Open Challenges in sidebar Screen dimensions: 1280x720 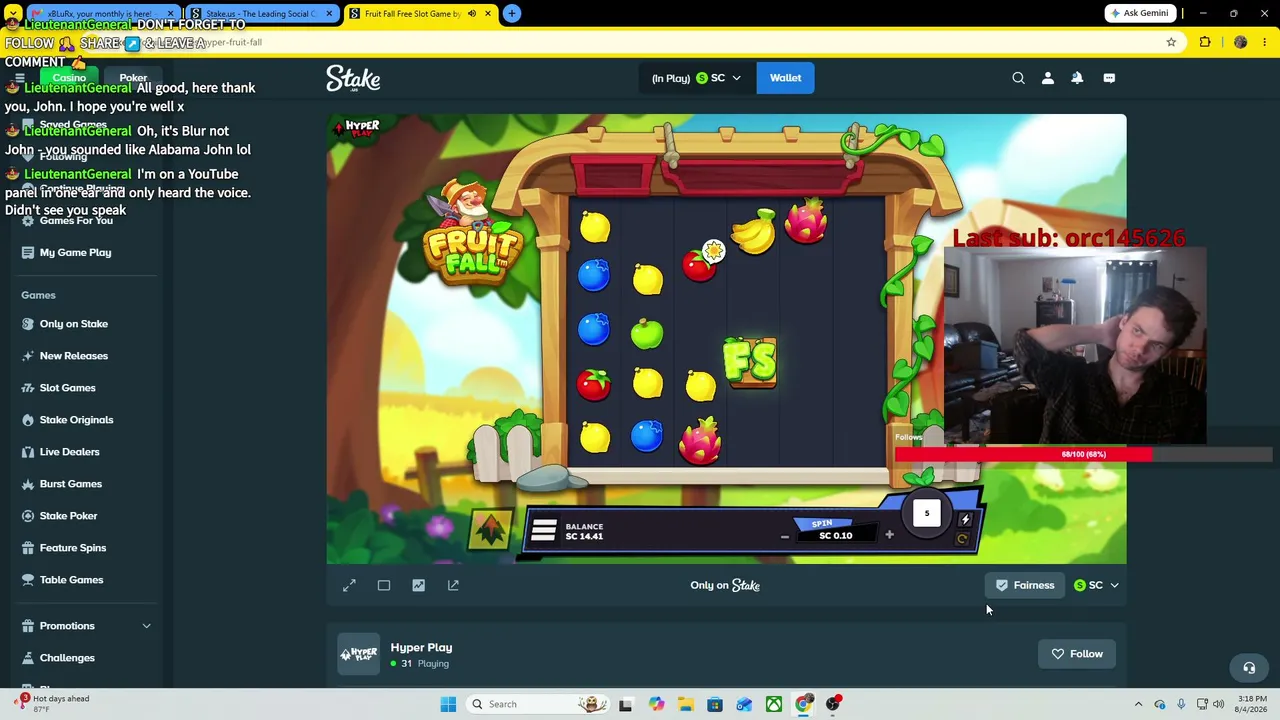point(67,658)
